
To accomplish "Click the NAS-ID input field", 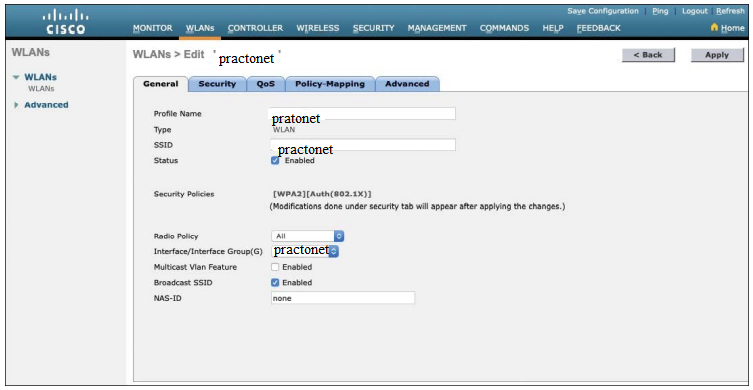I will (343, 298).
